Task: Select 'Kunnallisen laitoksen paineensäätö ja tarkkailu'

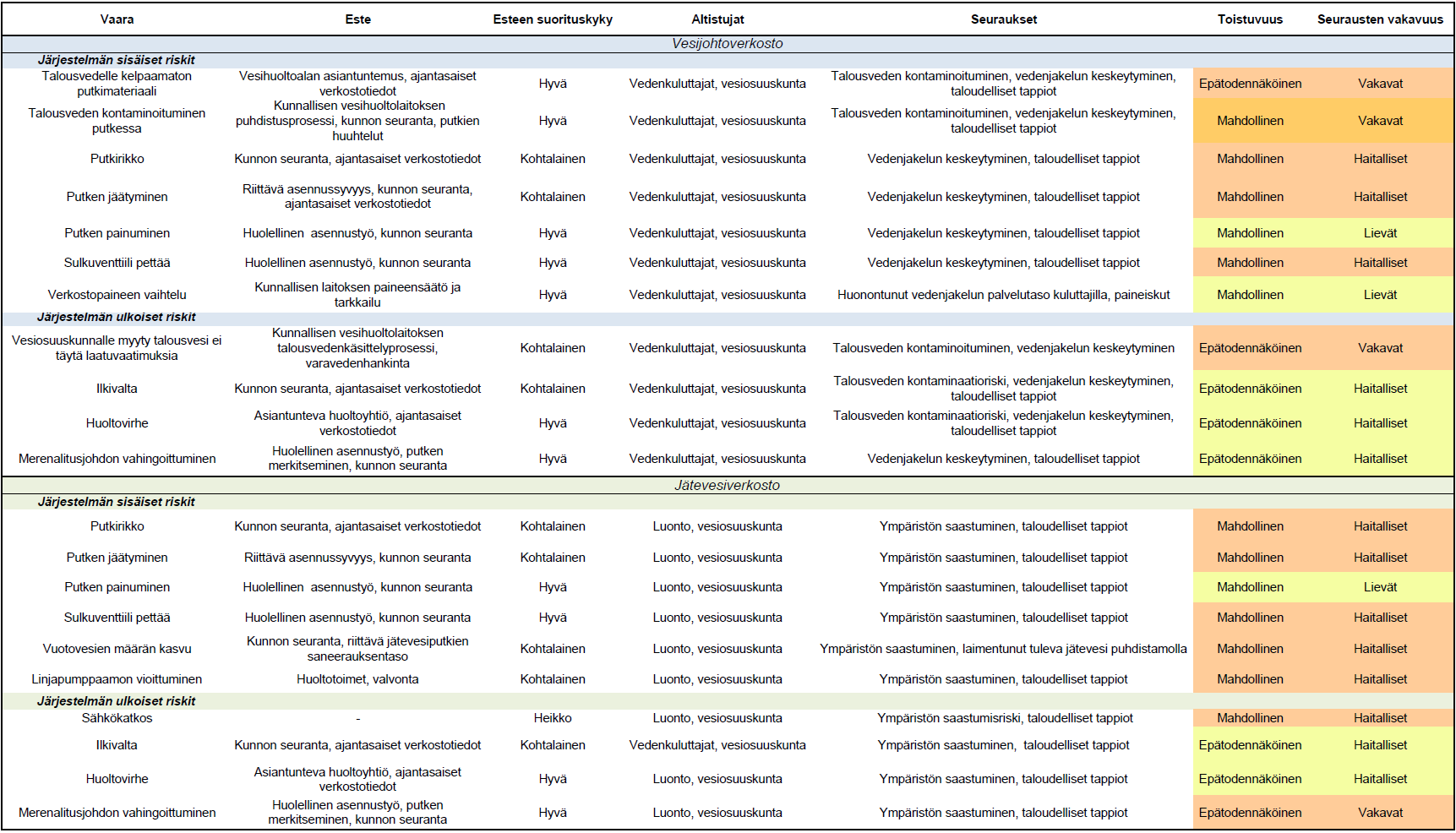Action: point(357,295)
